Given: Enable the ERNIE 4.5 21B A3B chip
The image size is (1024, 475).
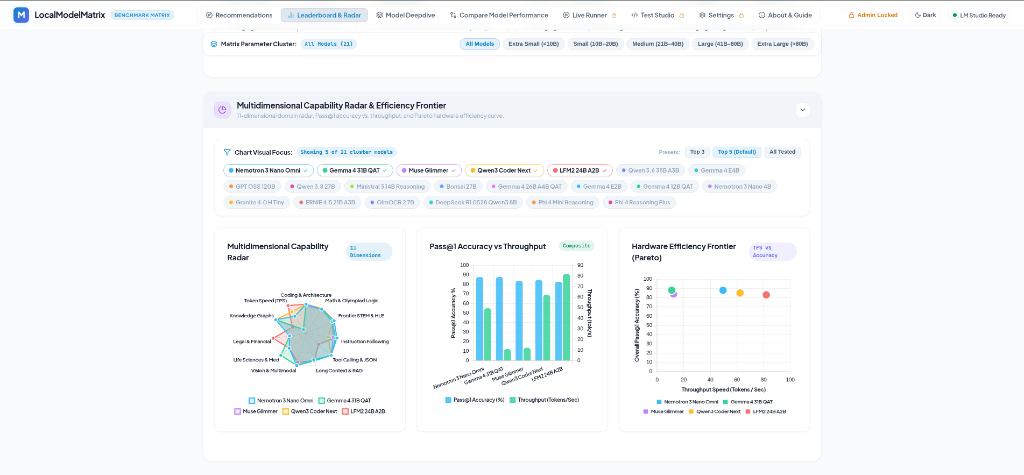Looking at the screenshot, I should 327,203.
